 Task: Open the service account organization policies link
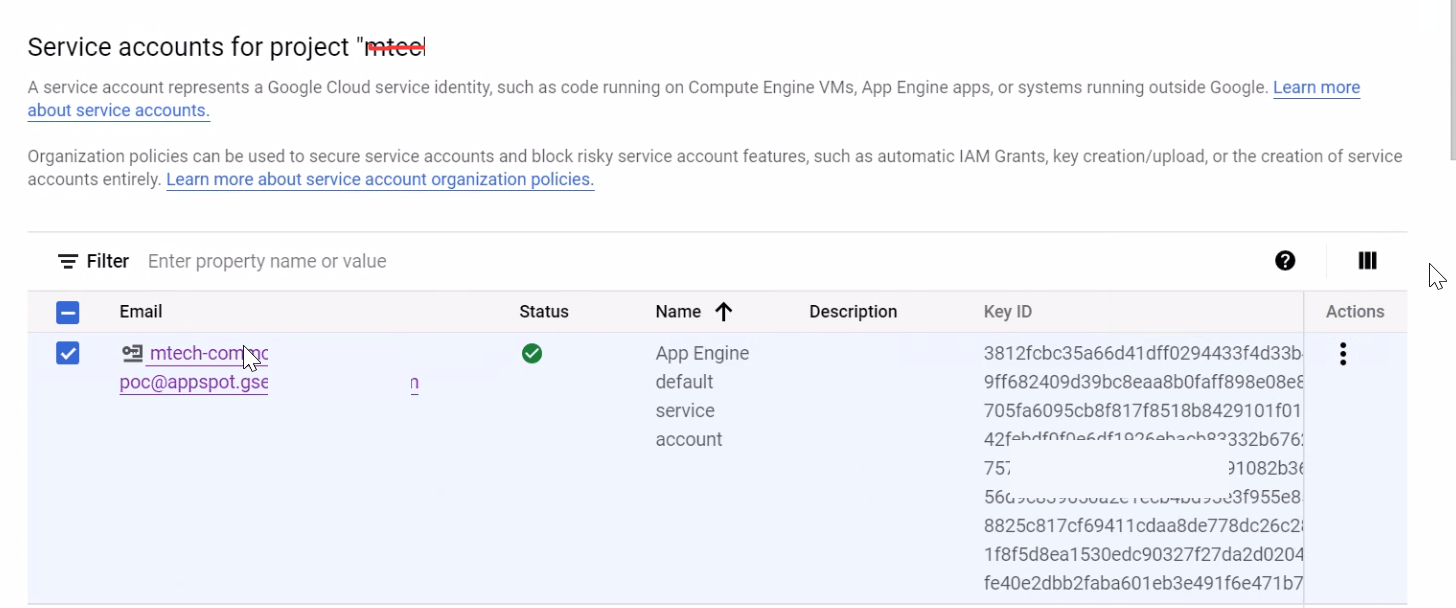coord(380,179)
